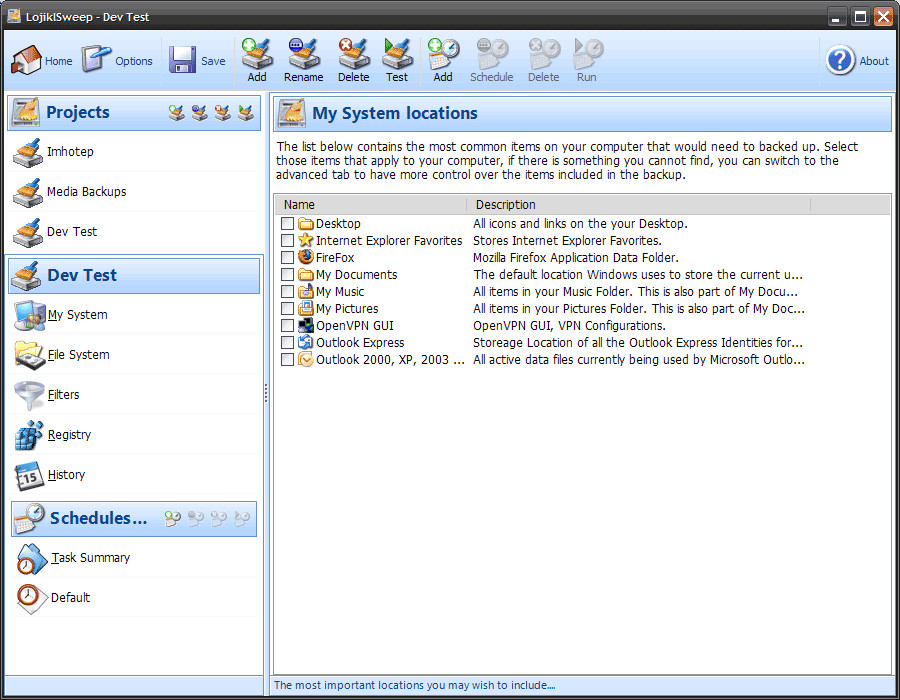Click the My Music row name
Image resolution: width=900 pixels, height=700 pixels.
(340, 292)
